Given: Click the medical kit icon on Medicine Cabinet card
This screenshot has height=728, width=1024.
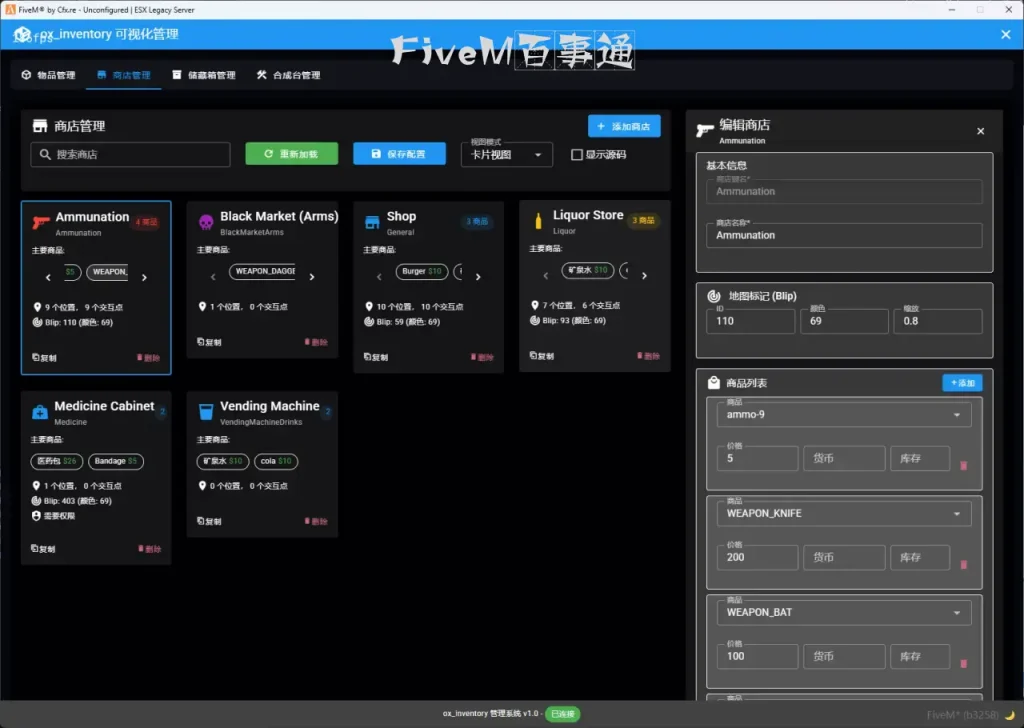Looking at the screenshot, I should [x=40, y=412].
